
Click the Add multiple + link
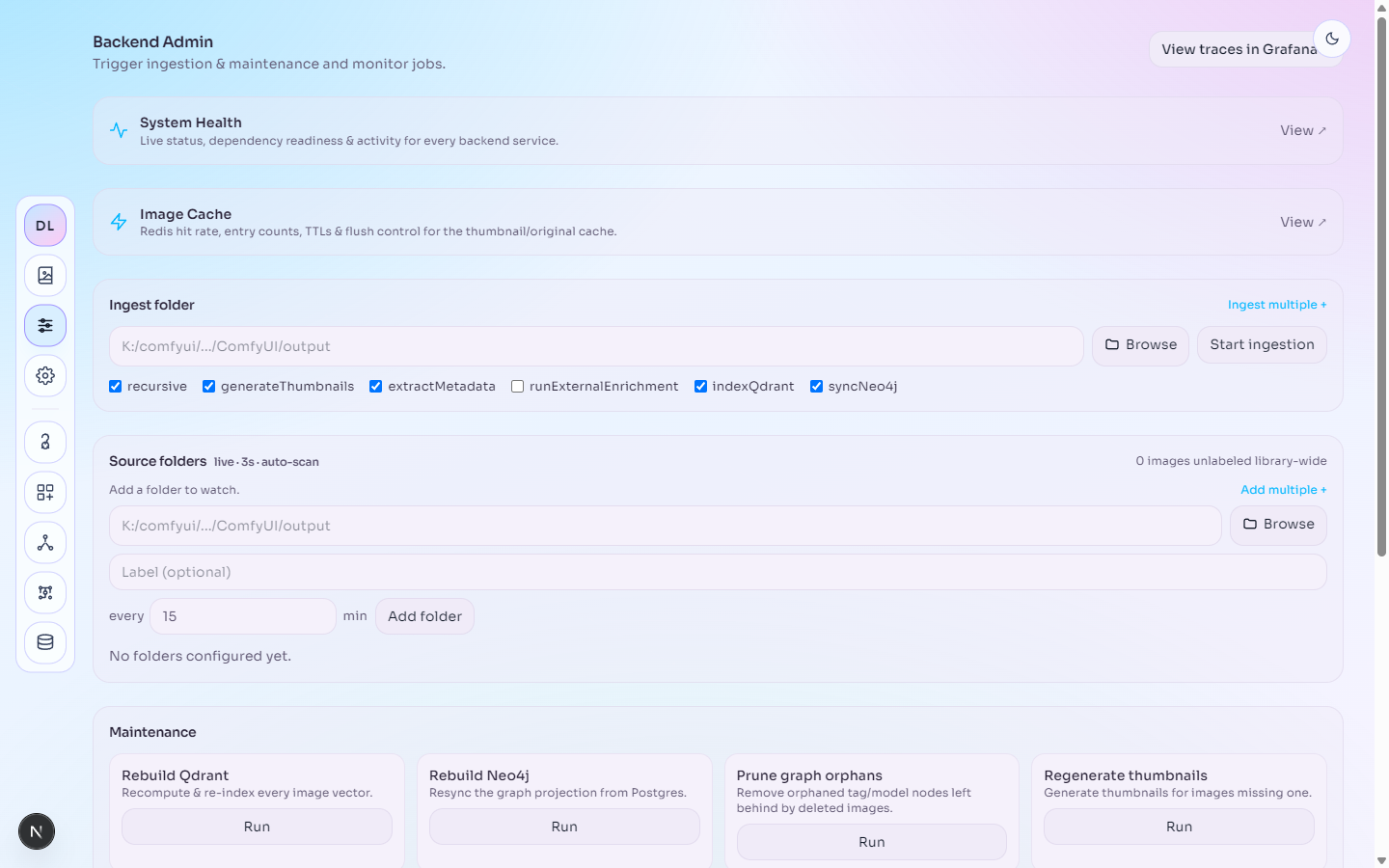click(x=1284, y=490)
